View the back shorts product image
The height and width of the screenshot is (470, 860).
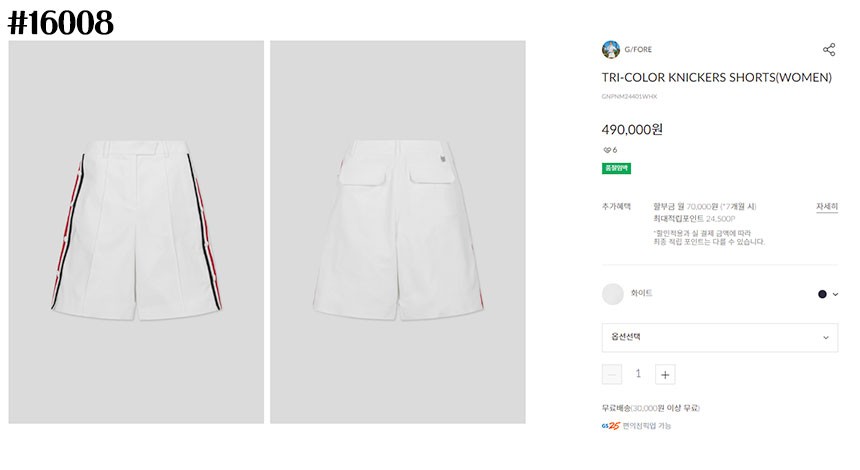(x=398, y=232)
